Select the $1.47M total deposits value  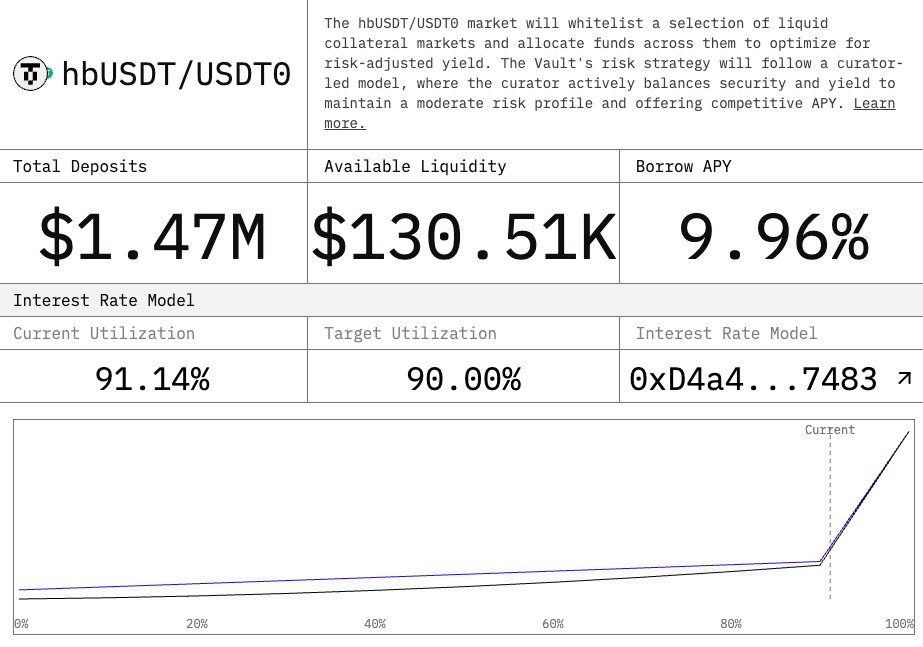click(x=152, y=236)
